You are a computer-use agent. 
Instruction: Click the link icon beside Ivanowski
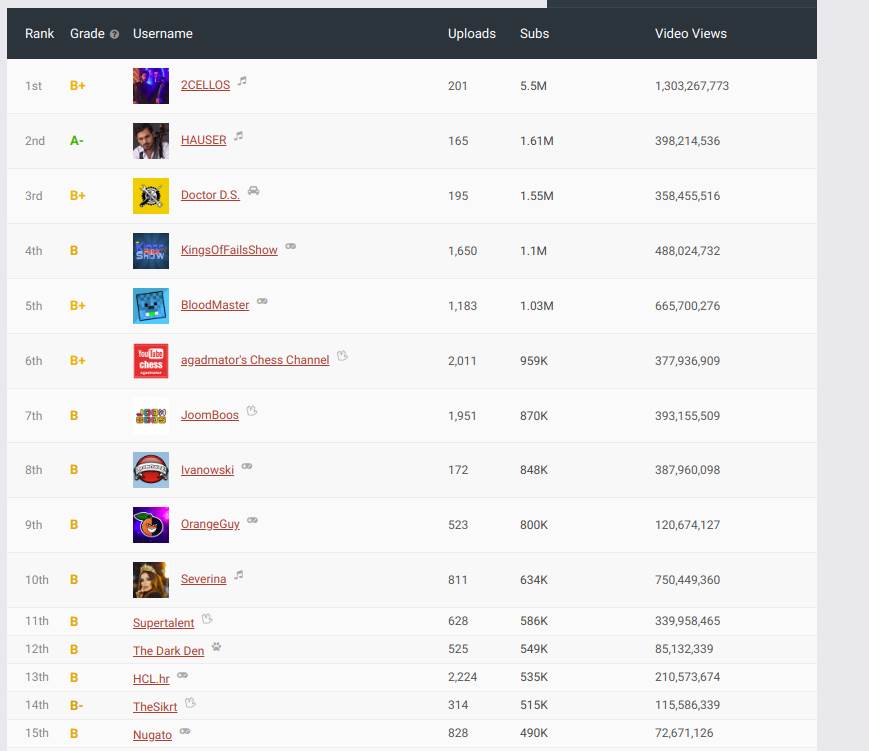coord(249,464)
